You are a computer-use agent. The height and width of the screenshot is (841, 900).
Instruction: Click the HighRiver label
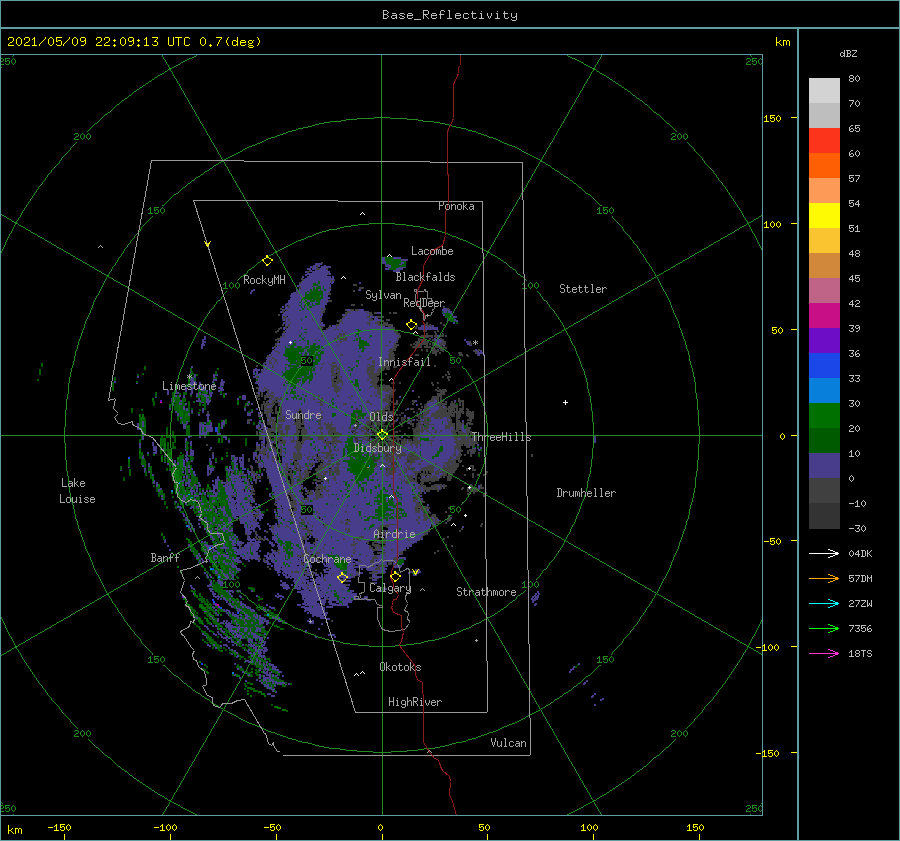tap(415, 702)
